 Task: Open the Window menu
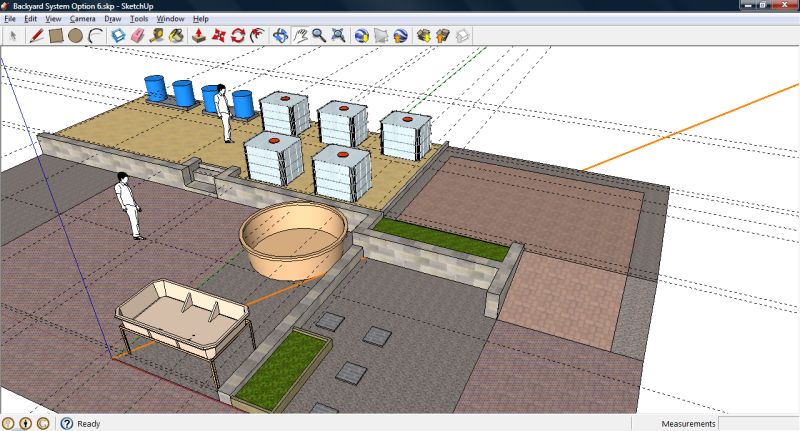coord(171,18)
